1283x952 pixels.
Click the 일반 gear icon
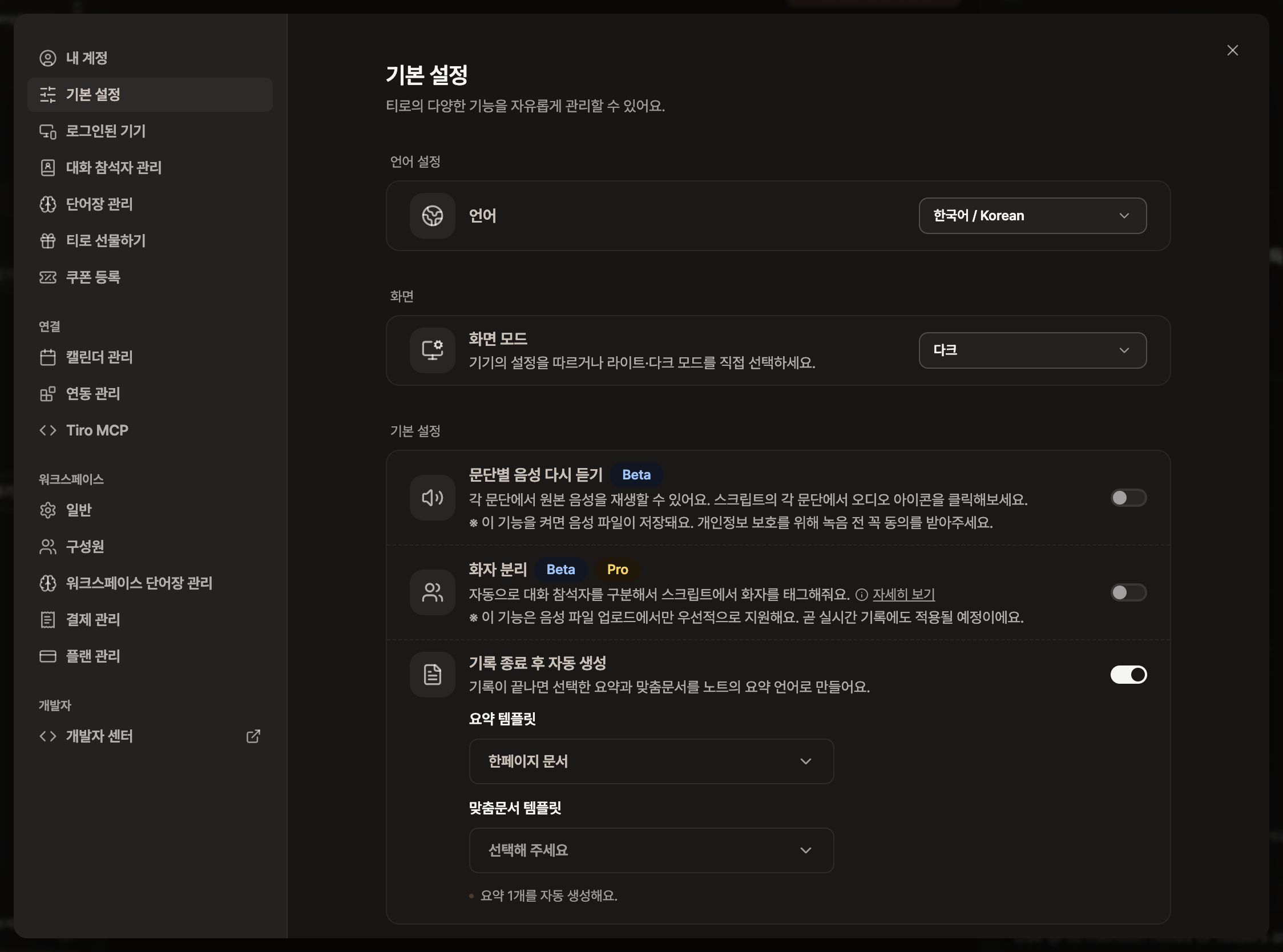tap(48, 510)
